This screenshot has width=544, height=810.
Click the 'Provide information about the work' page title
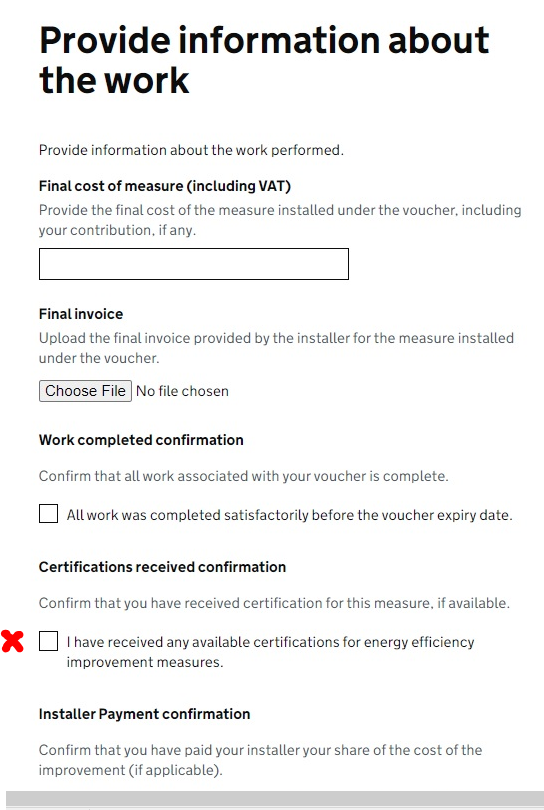264,60
